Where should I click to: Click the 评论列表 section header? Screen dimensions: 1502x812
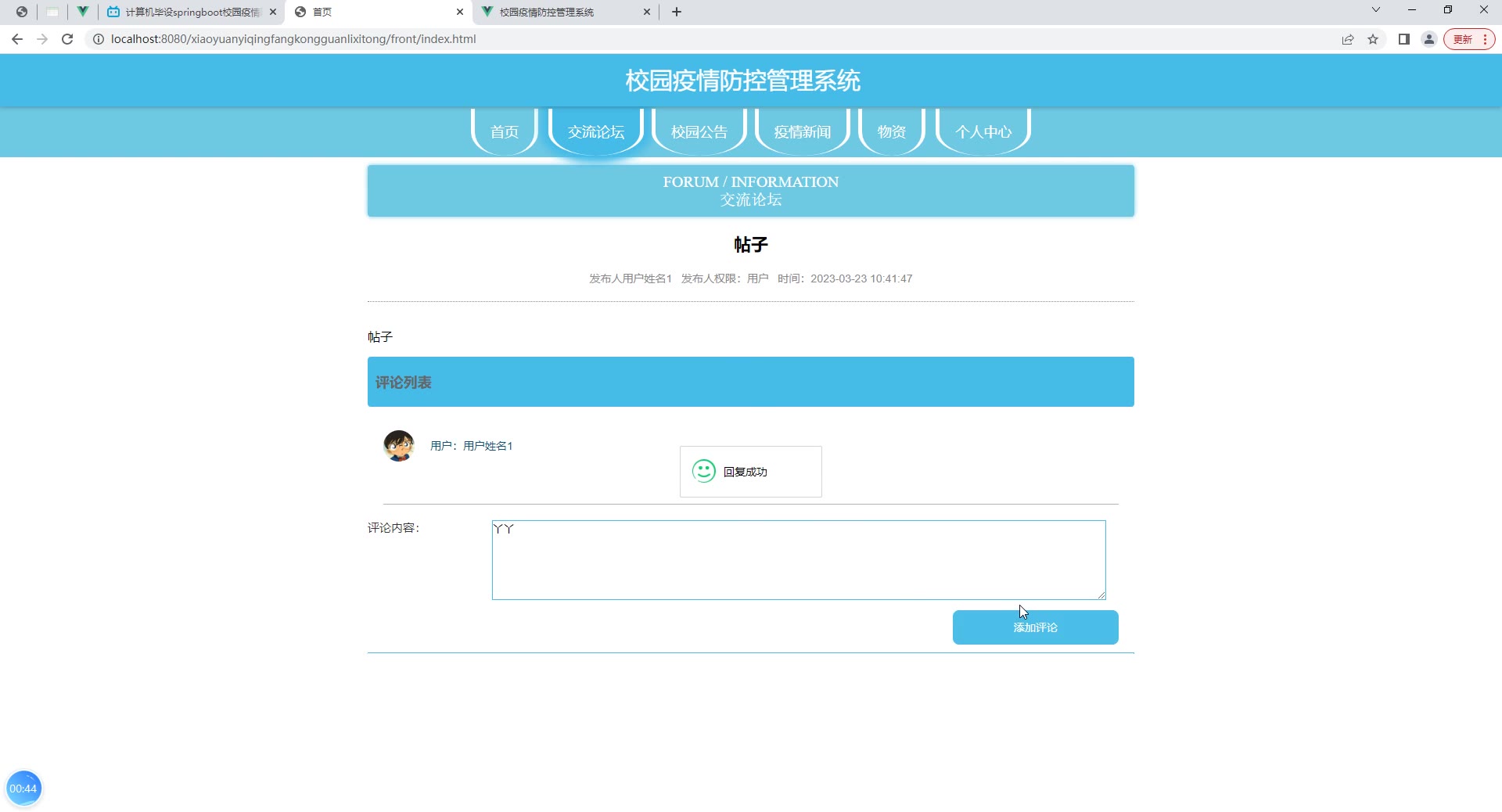click(x=751, y=382)
